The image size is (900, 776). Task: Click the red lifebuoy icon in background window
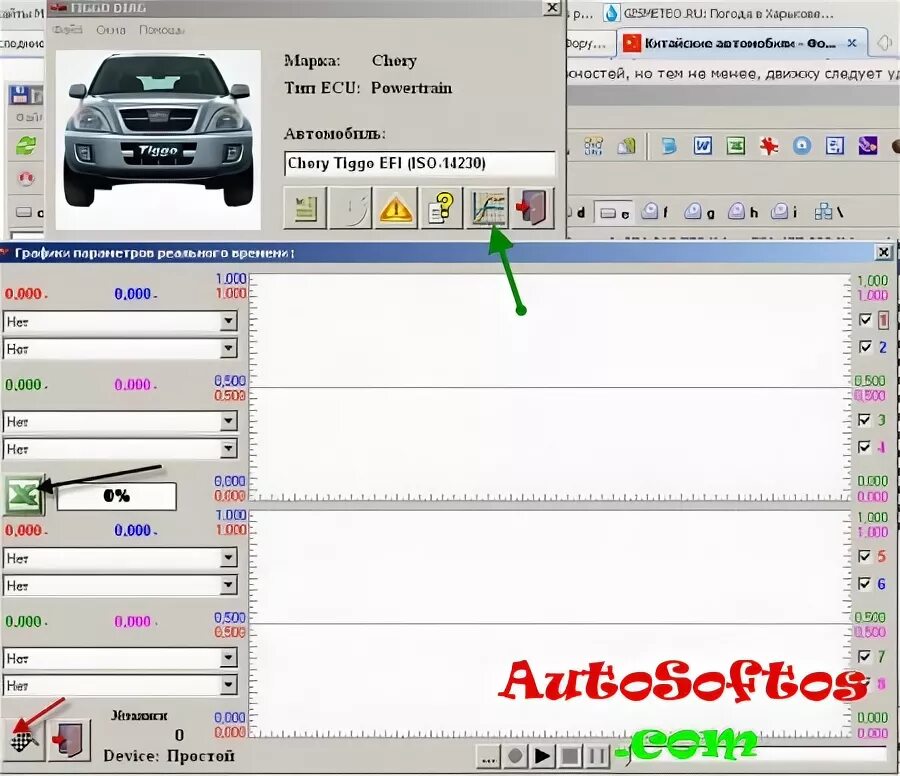[x=26, y=179]
